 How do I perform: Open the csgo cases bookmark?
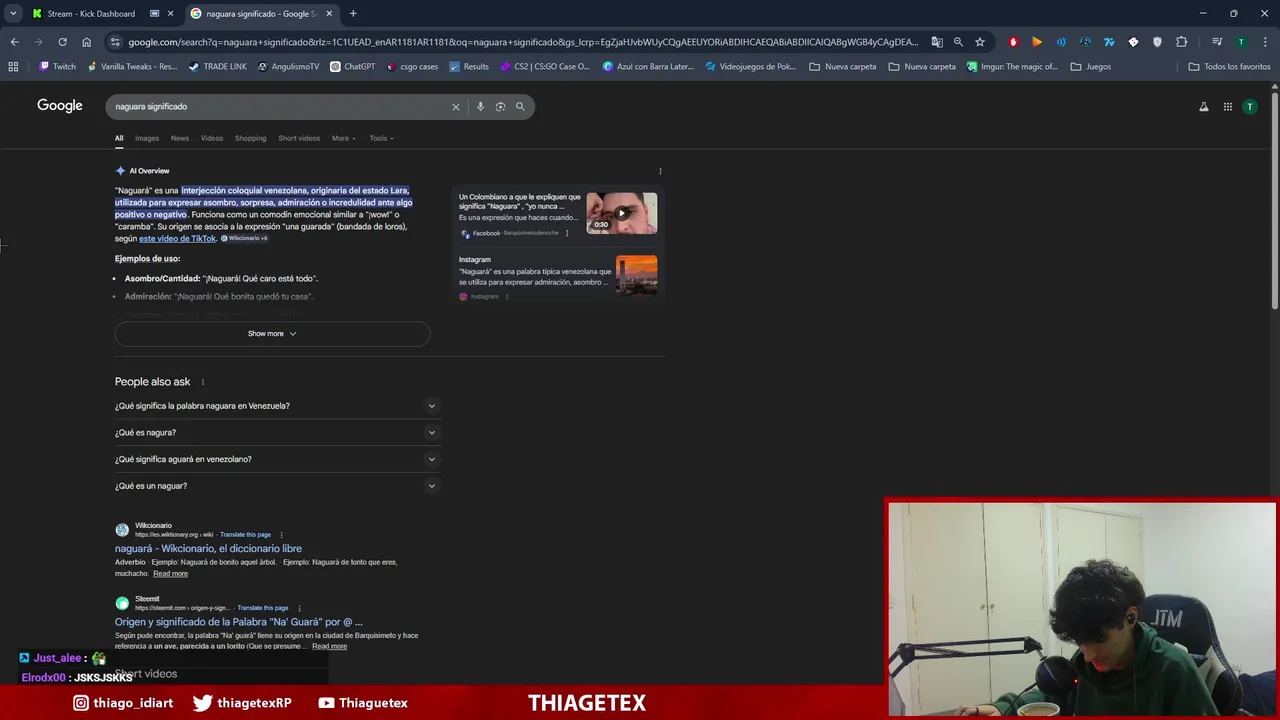(x=412, y=67)
